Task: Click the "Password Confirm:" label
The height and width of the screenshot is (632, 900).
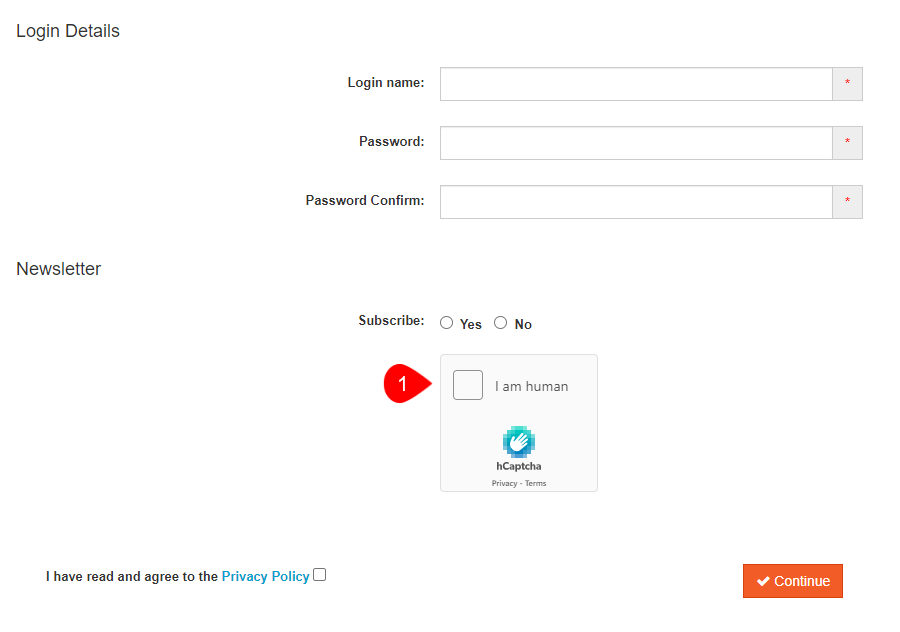Action: point(365,200)
